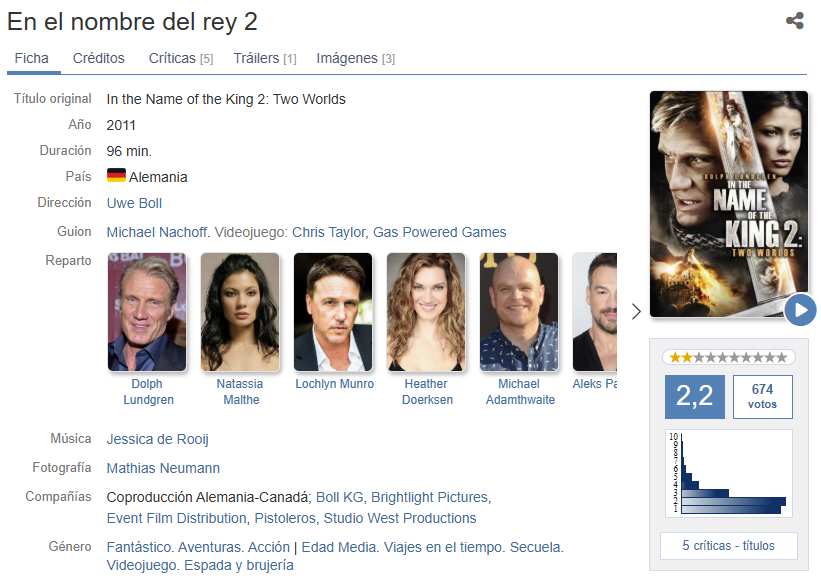Select the Viajes en el tiempo genre
This screenshot has height=582, width=821.
pyautogui.click(x=443, y=547)
